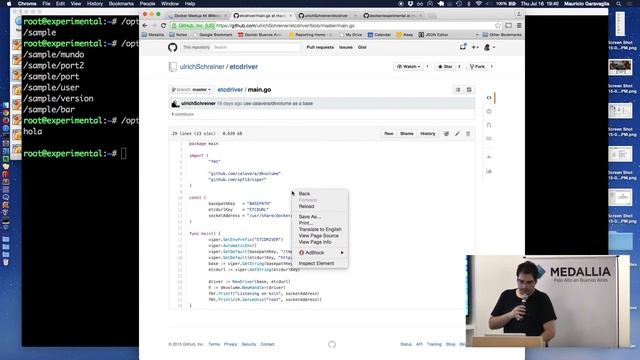Expand the AdBlock submenu in the context menu
Image resolution: width=640 pixels, height=360 pixels.
pos(321,253)
